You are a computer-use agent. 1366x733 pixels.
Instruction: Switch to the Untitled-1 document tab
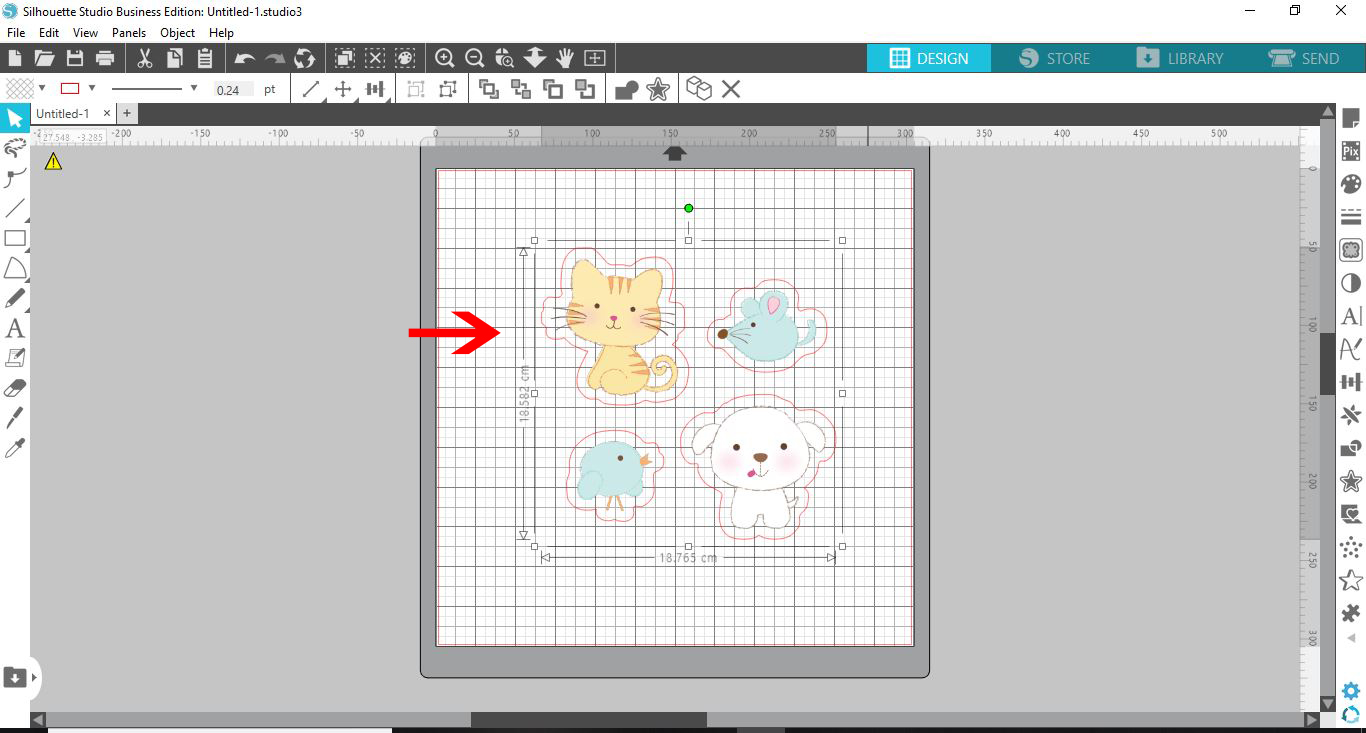click(63, 114)
